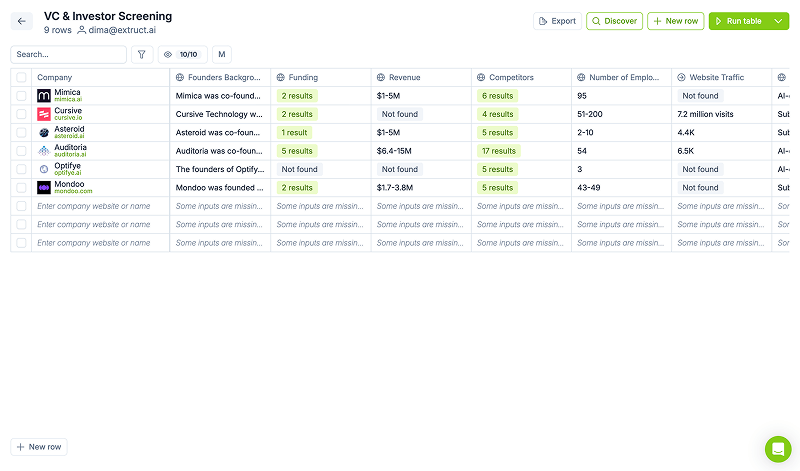Toggle column visibility 10/10 eye button
This screenshot has height=471, width=800.
click(183, 54)
